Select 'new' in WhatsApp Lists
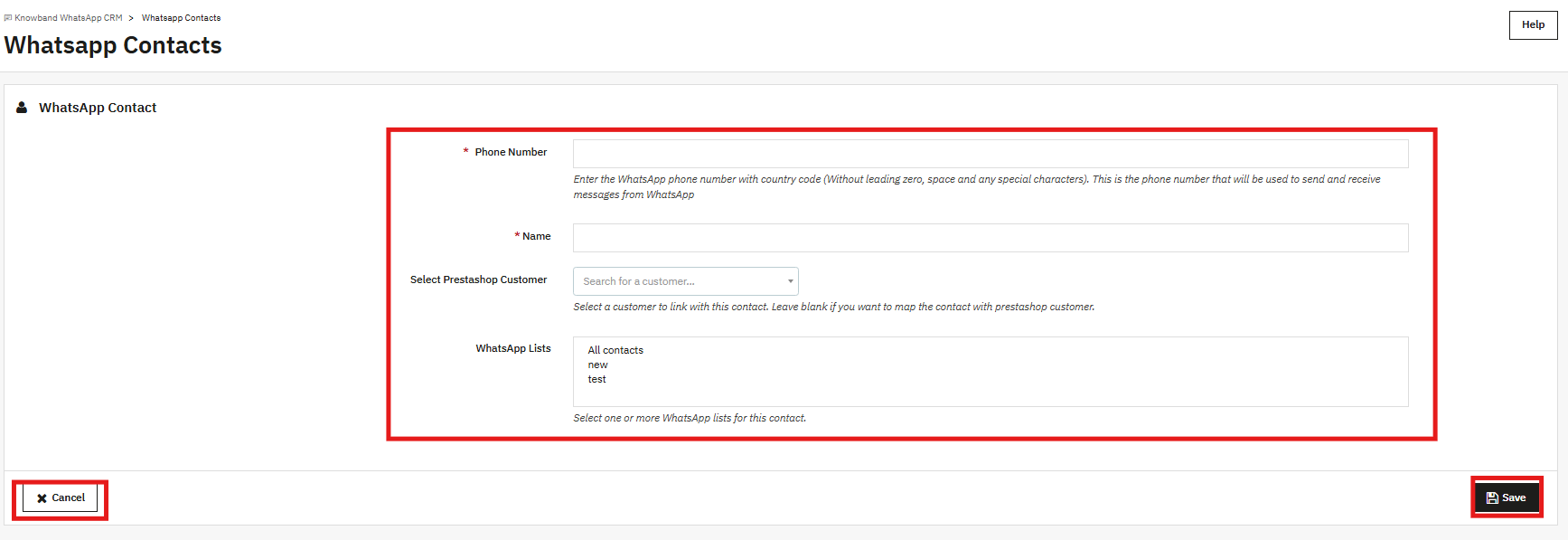 (598, 365)
